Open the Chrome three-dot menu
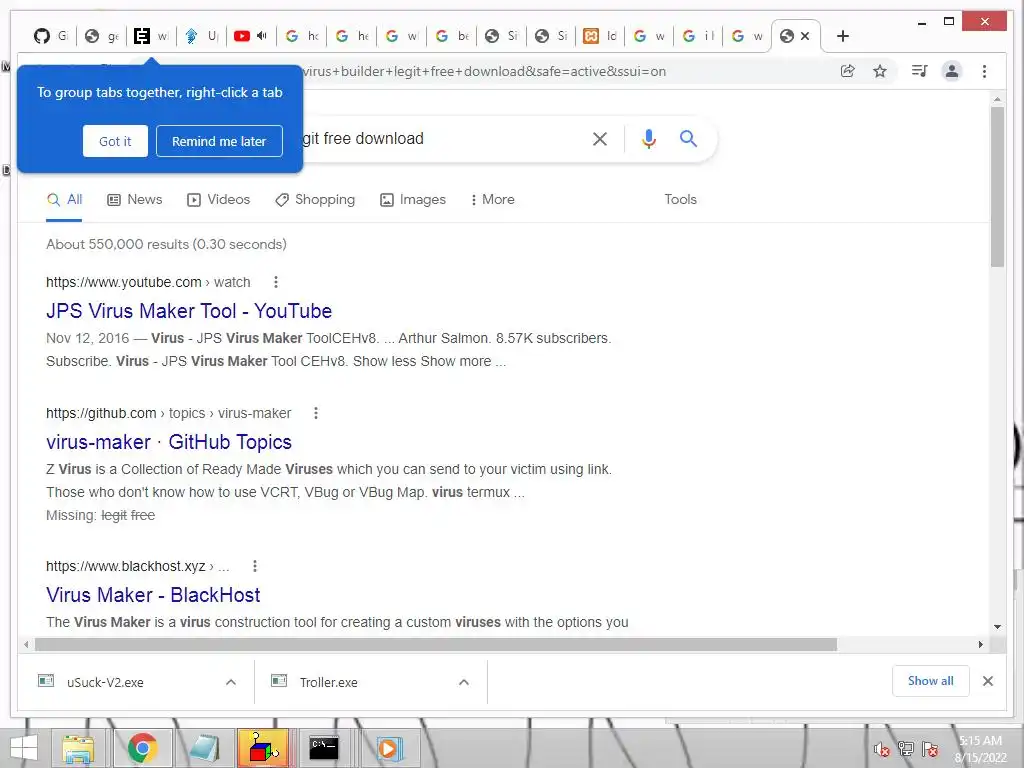This screenshot has height=768, width=1024. coord(984,71)
